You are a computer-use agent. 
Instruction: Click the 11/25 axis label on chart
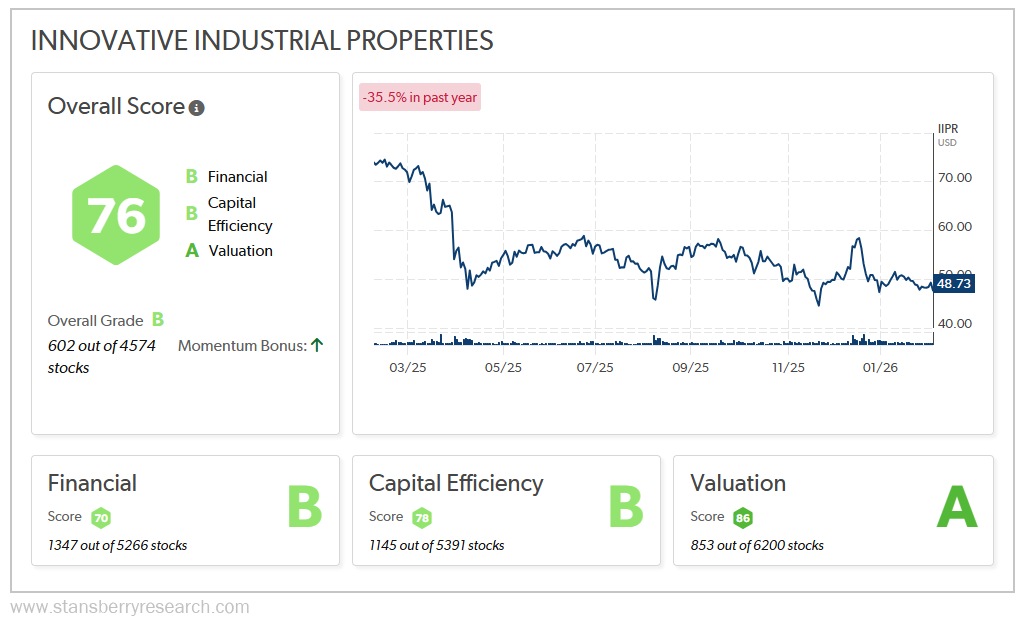(x=788, y=367)
